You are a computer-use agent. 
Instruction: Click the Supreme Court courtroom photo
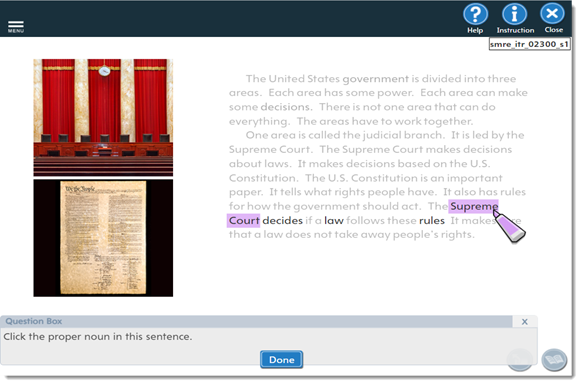[103, 118]
